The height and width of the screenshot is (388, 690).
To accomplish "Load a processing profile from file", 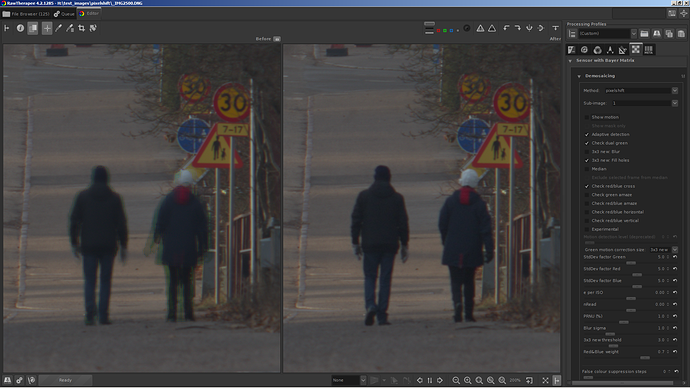I will pyautogui.click(x=644, y=34).
